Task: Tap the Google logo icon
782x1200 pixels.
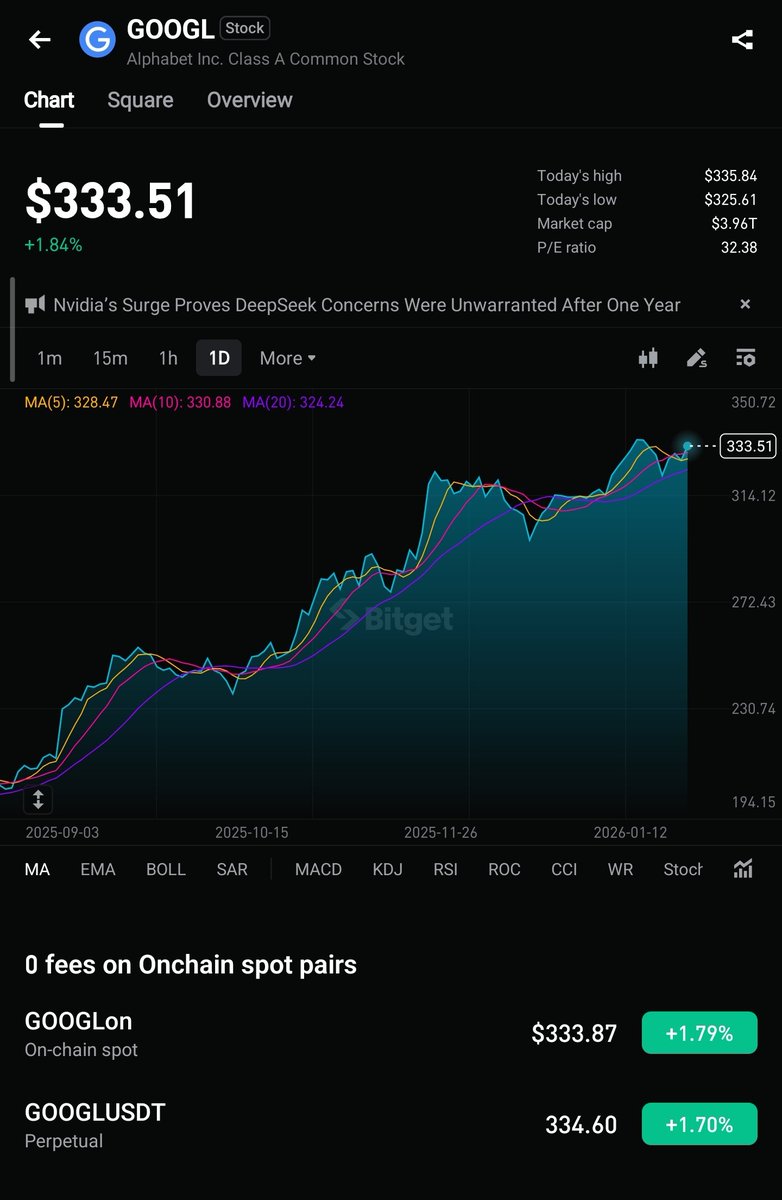Action: (x=98, y=40)
